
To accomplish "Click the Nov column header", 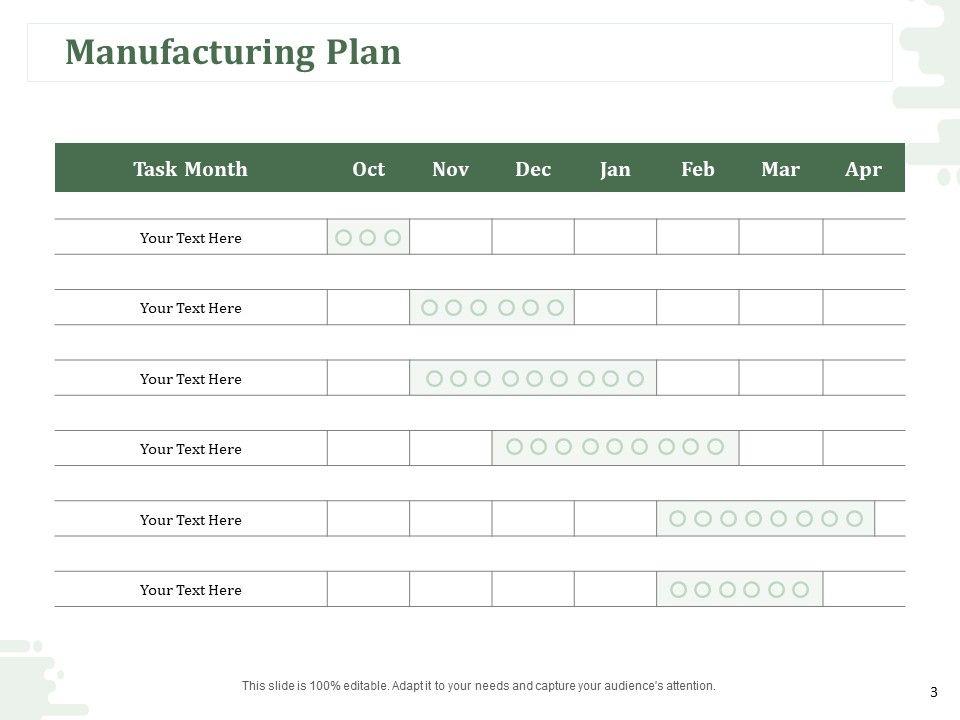I will tap(450, 169).
